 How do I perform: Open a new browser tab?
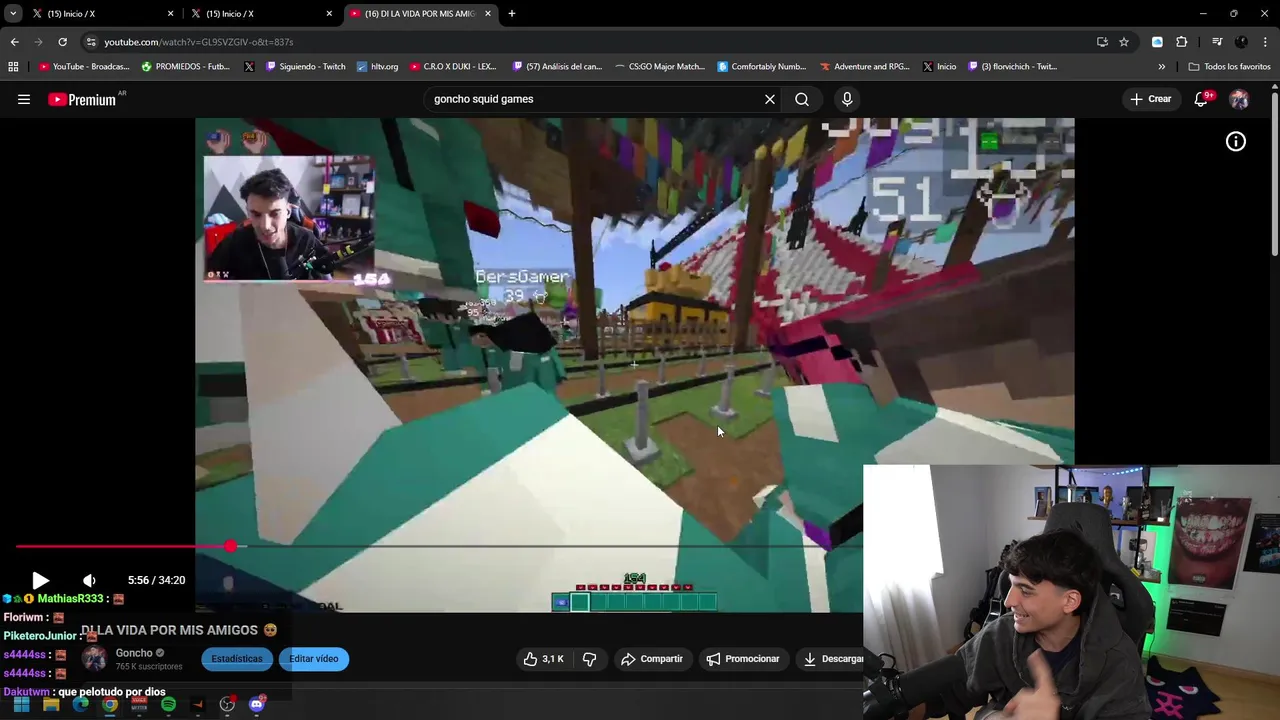pos(512,14)
